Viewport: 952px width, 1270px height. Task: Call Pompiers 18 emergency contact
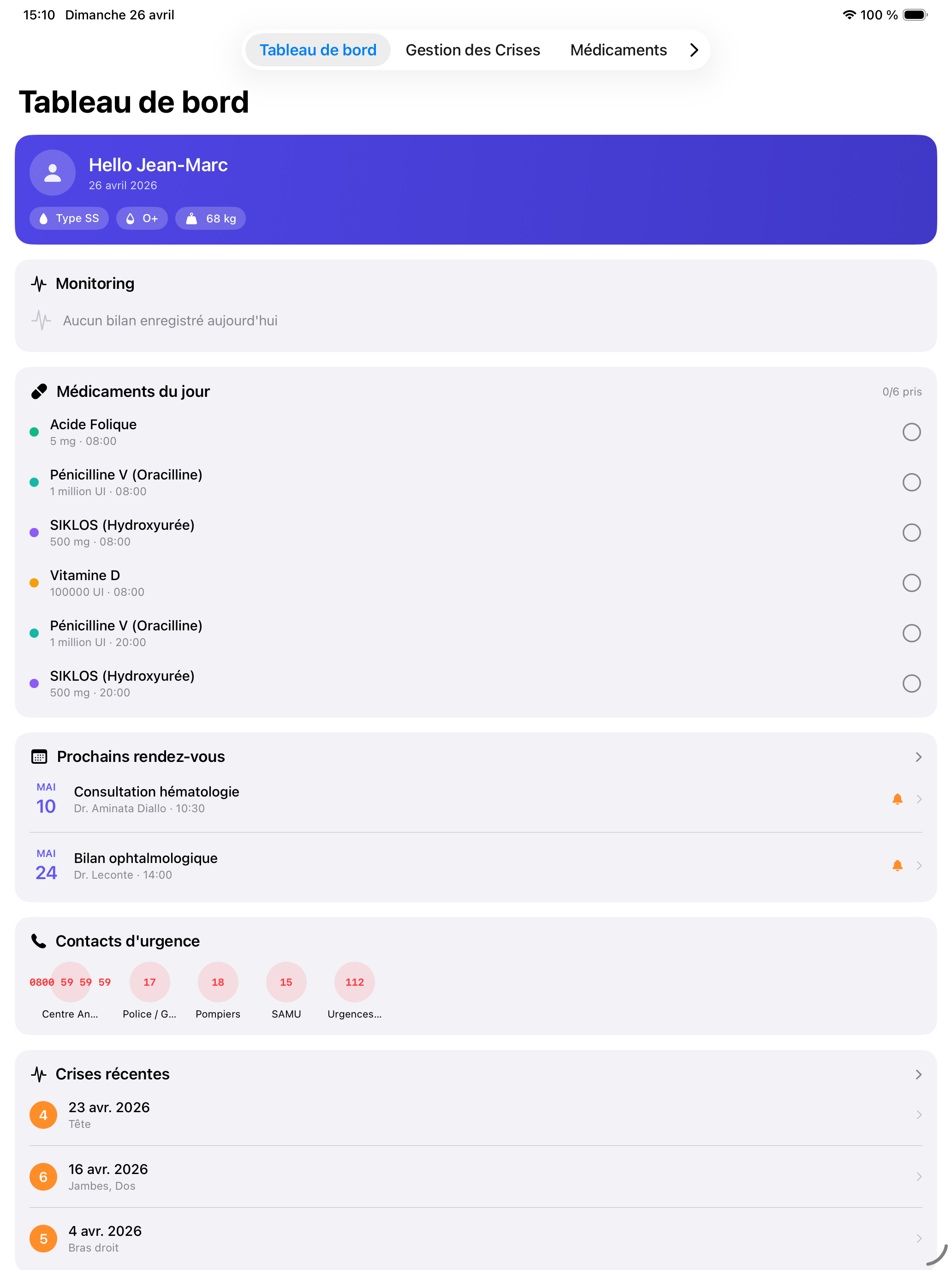point(218,982)
